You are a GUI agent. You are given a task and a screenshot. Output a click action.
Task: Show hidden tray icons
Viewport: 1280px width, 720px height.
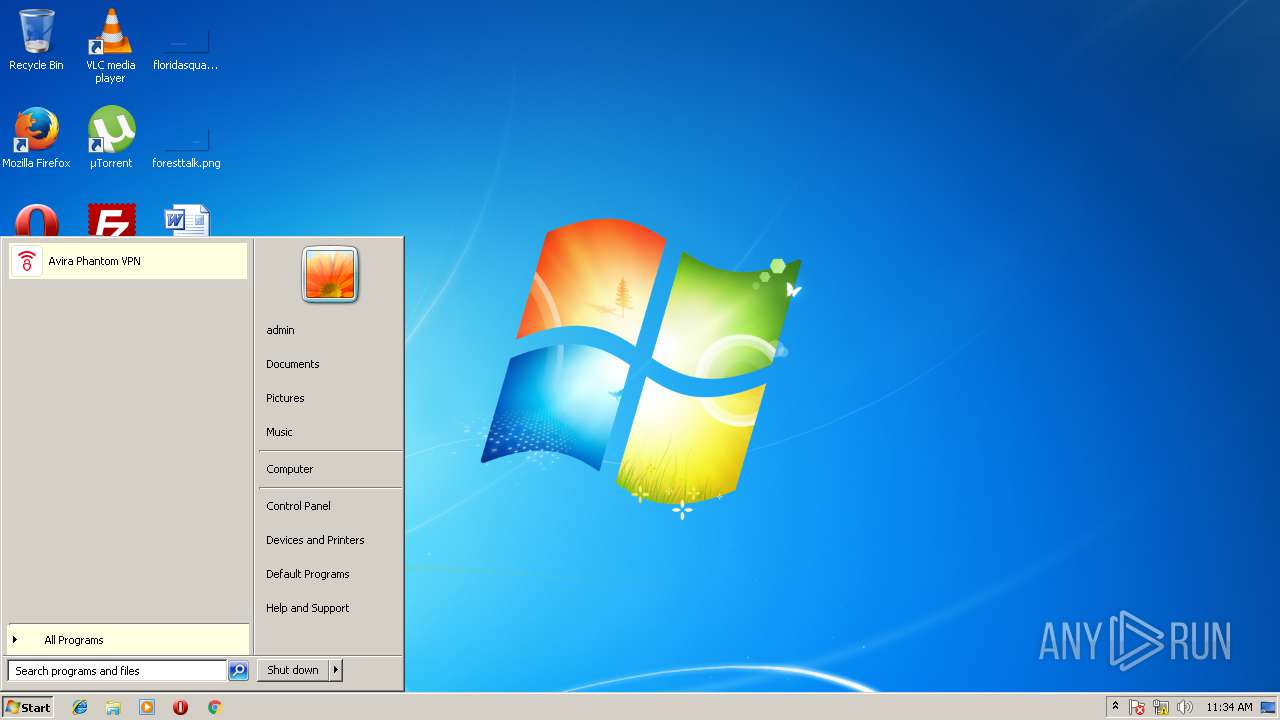[1115, 707]
